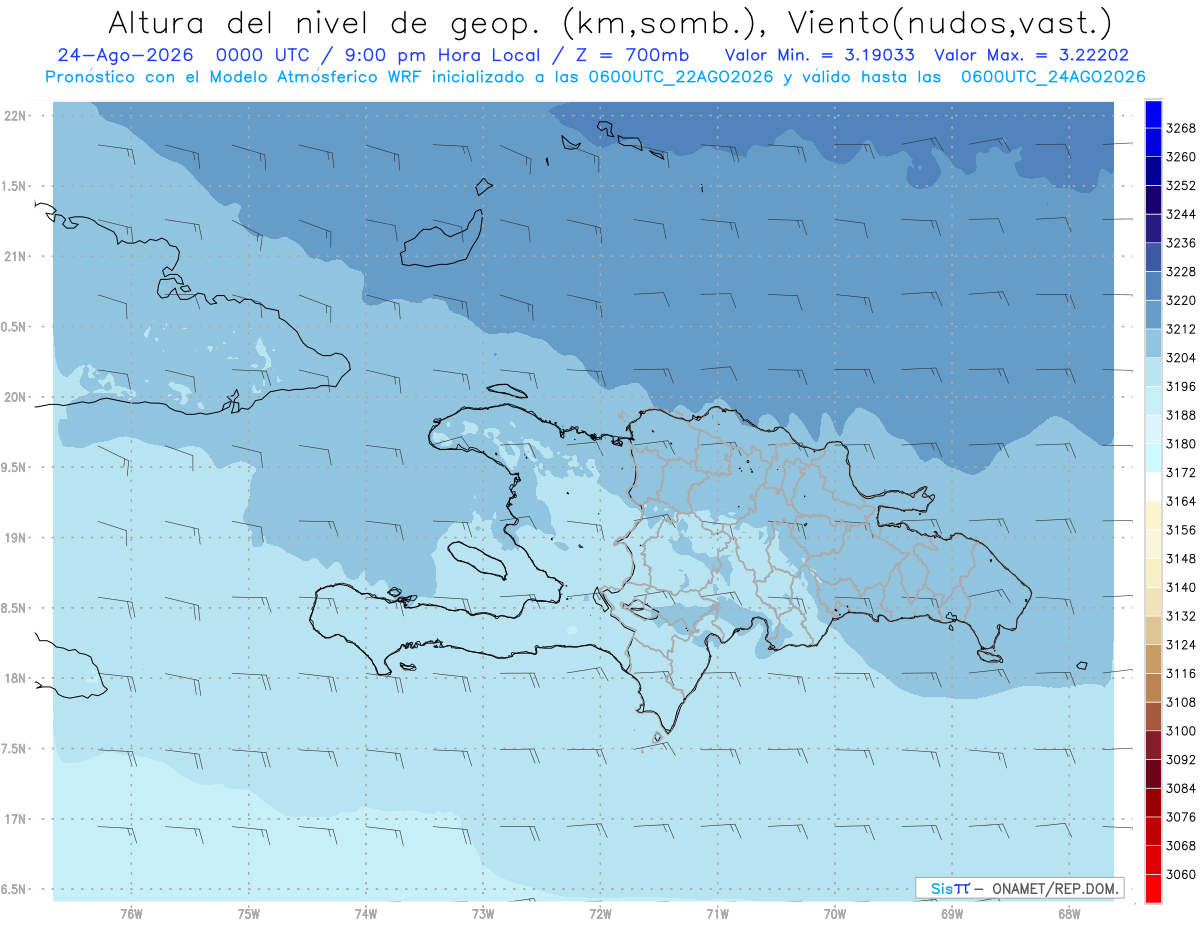This screenshot has width=1200, height=927.
Task: Click the "3148" colorbar label
Action: pyautogui.click(x=1181, y=558)
